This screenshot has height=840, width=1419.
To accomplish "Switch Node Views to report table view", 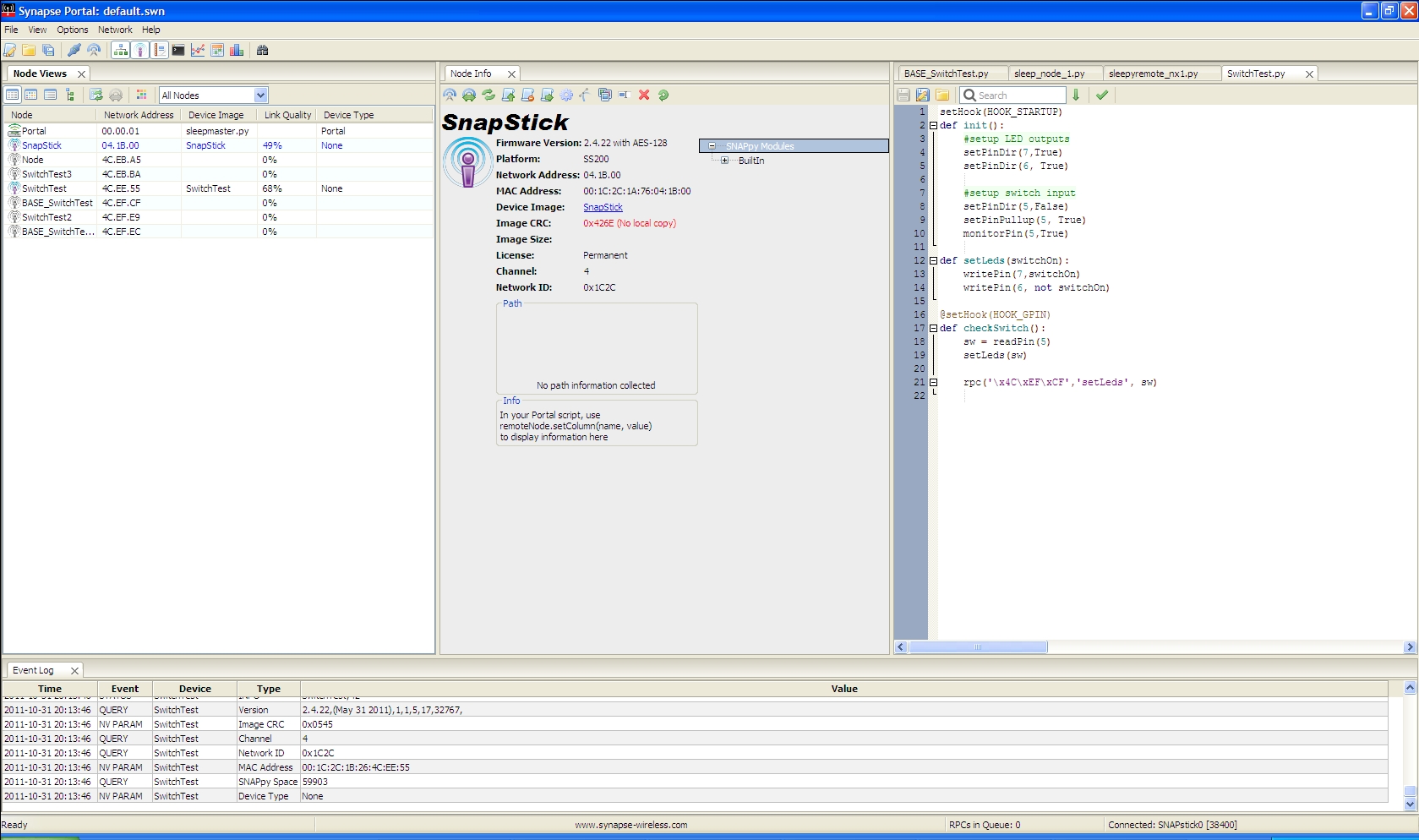I will pyautogui.click(x=13, y=95).
